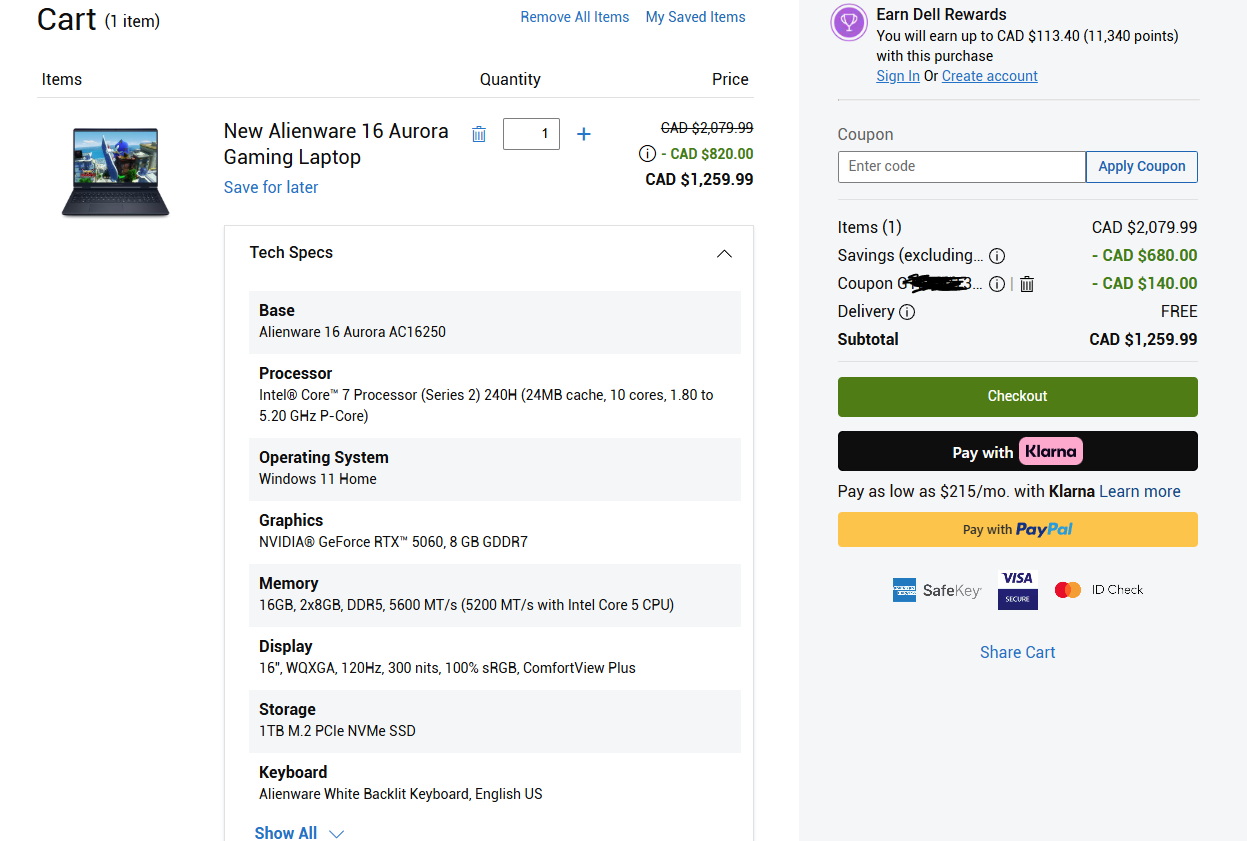Click the American Express SafeKey logo
This screenshot has height=841, width=1247.
tap(936, 590)
